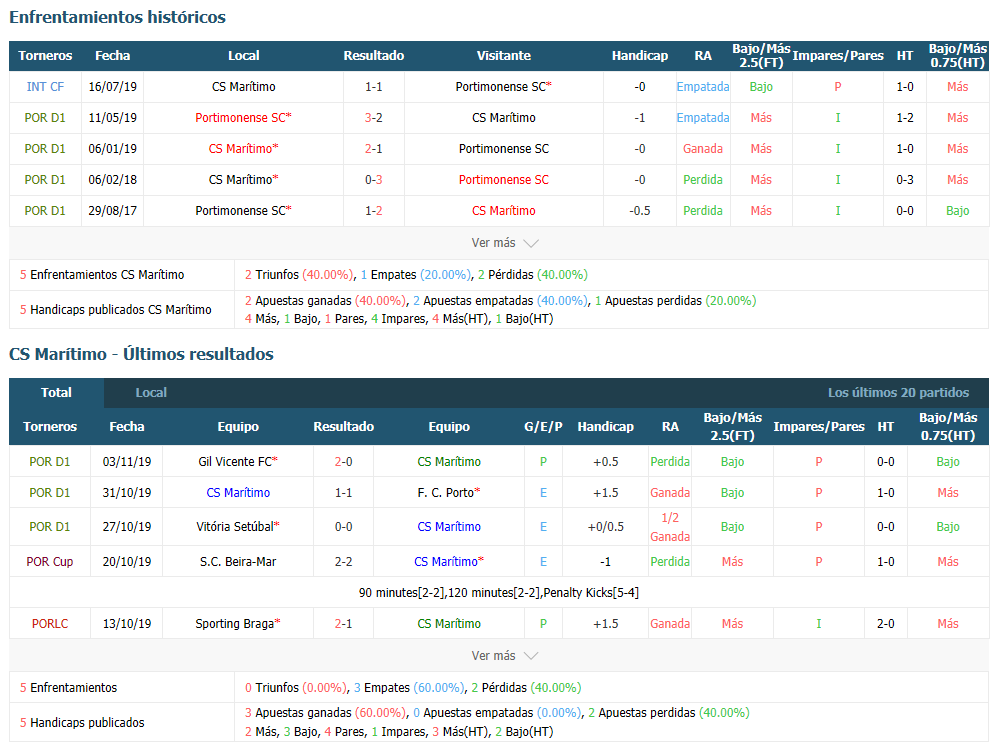Select result 2-2 versus S.C. Beira-Mar
This screenshot has height=745, width=1001.
pyautogui.click(x=343, y=562)
